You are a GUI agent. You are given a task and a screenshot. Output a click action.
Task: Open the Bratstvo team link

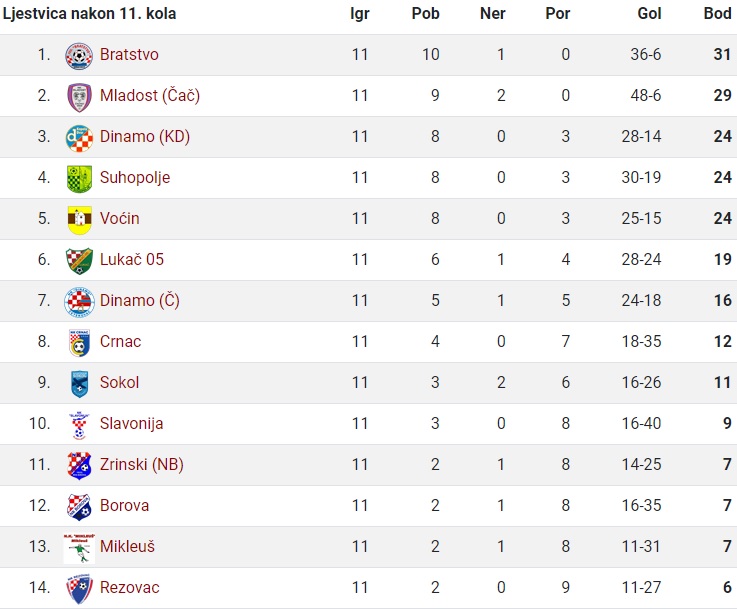coord(129,55)
